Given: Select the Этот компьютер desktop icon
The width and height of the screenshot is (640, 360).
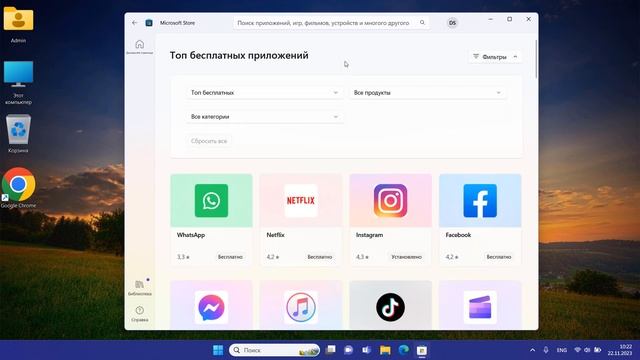Looking at the screenshot, I should pyautogui.click(x=18, y=83).
